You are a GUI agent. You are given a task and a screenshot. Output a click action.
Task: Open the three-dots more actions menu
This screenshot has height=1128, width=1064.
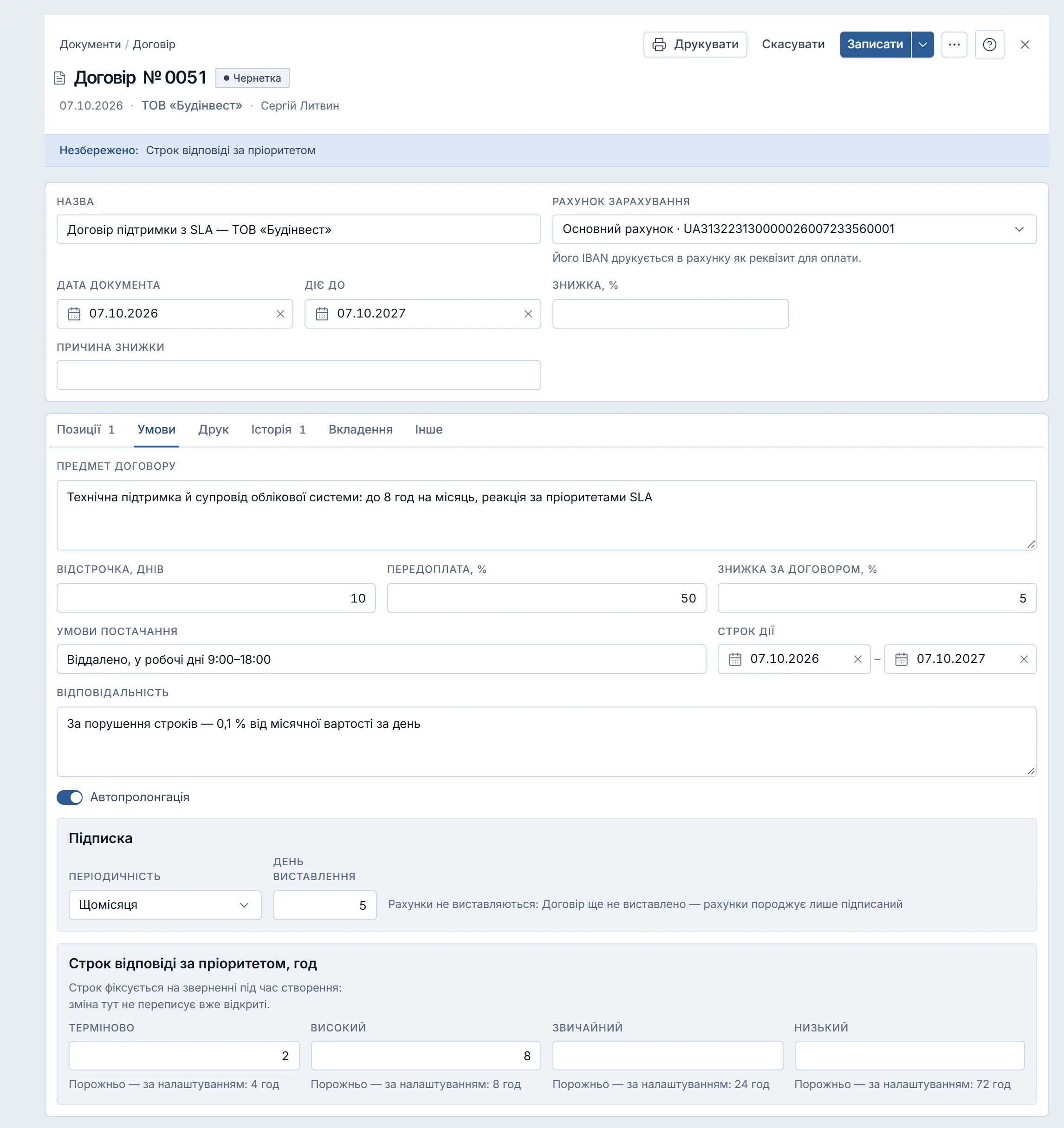click(954, 44)
